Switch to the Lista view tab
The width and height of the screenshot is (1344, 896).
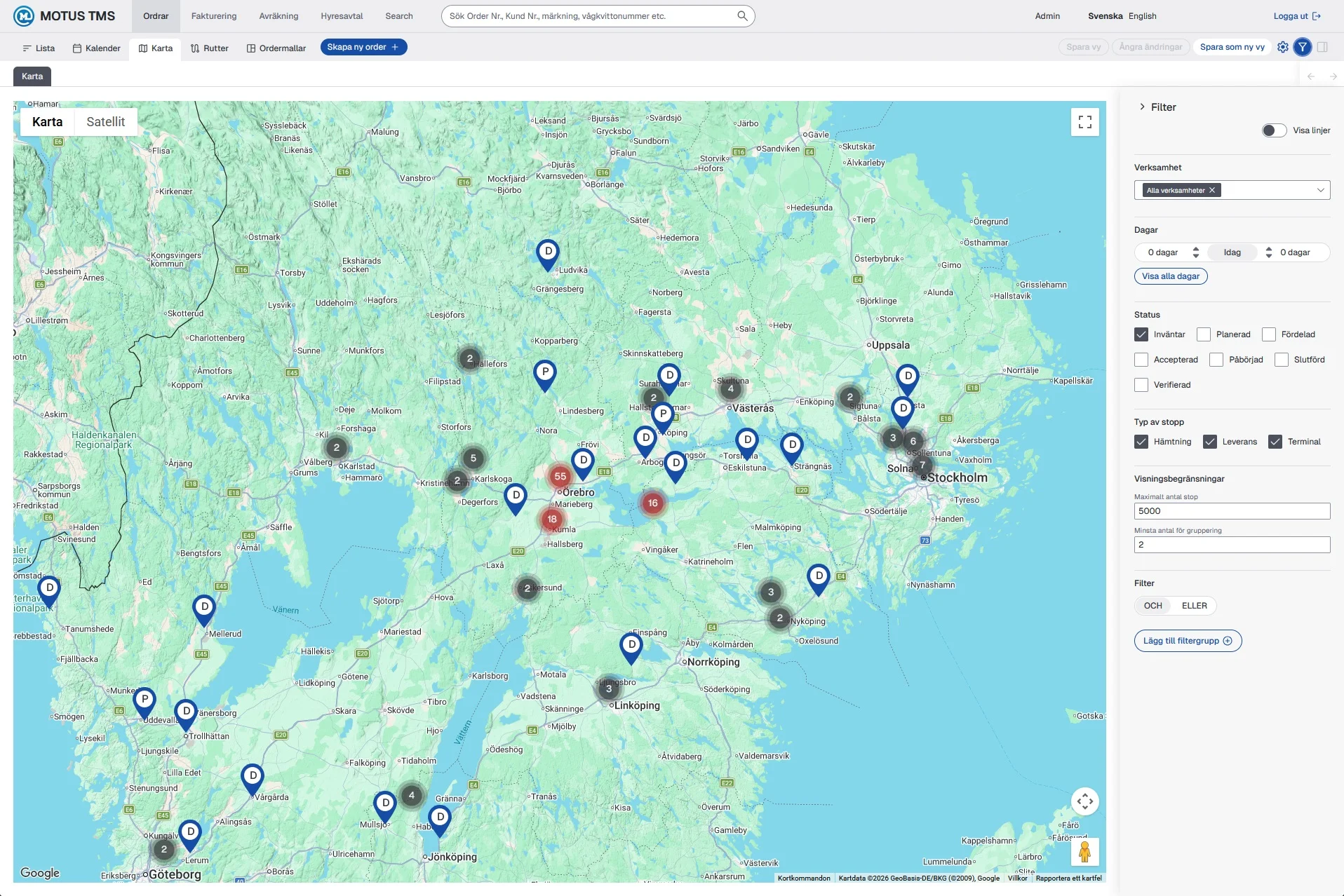39,48
